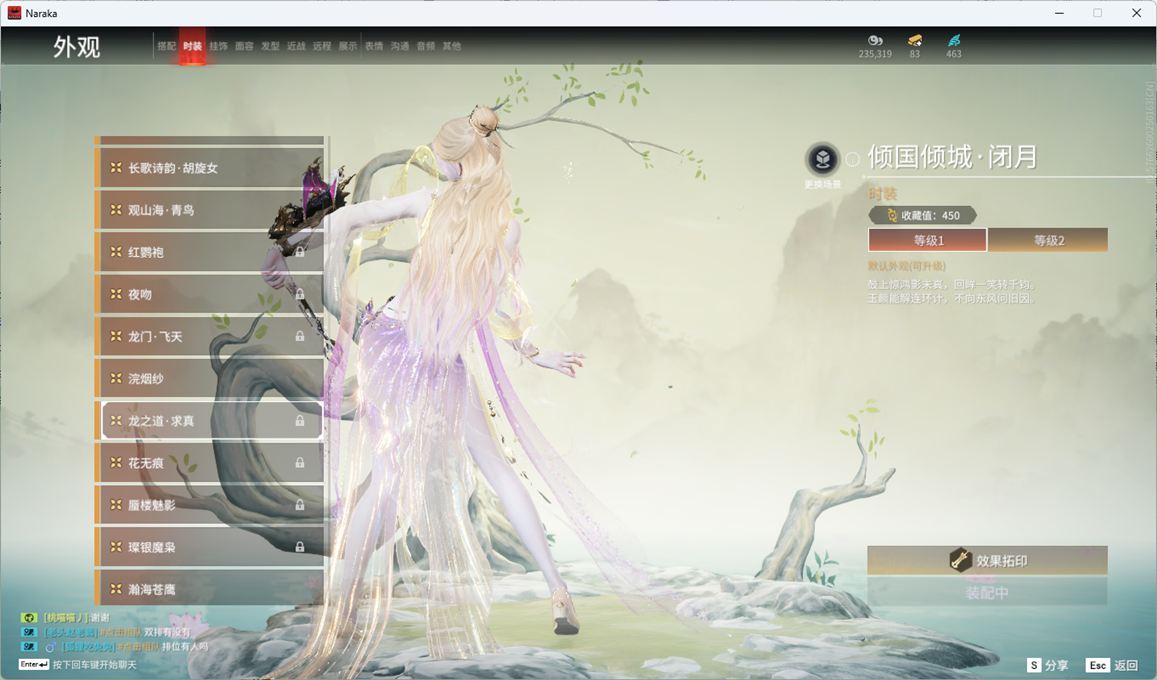Open the 更换场景 scene change icon
The image size is (1157, 680).
point(822,158)
